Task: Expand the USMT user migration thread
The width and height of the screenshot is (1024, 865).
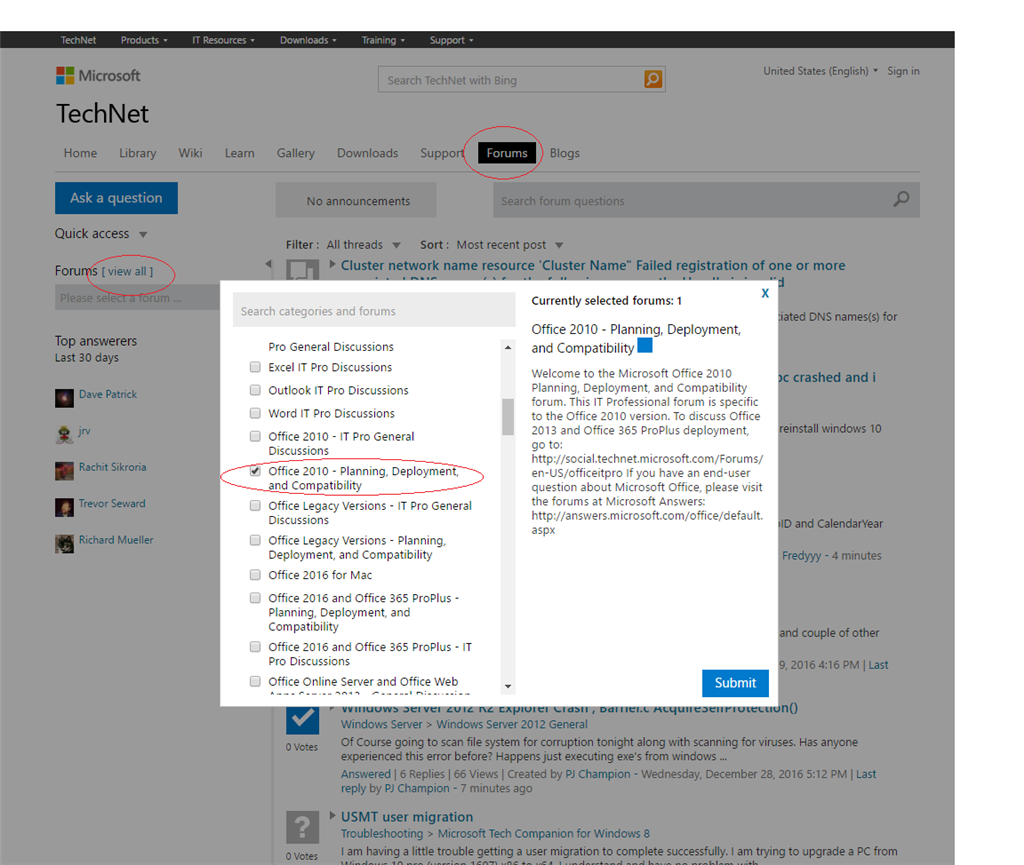Action: pos(332,815)
